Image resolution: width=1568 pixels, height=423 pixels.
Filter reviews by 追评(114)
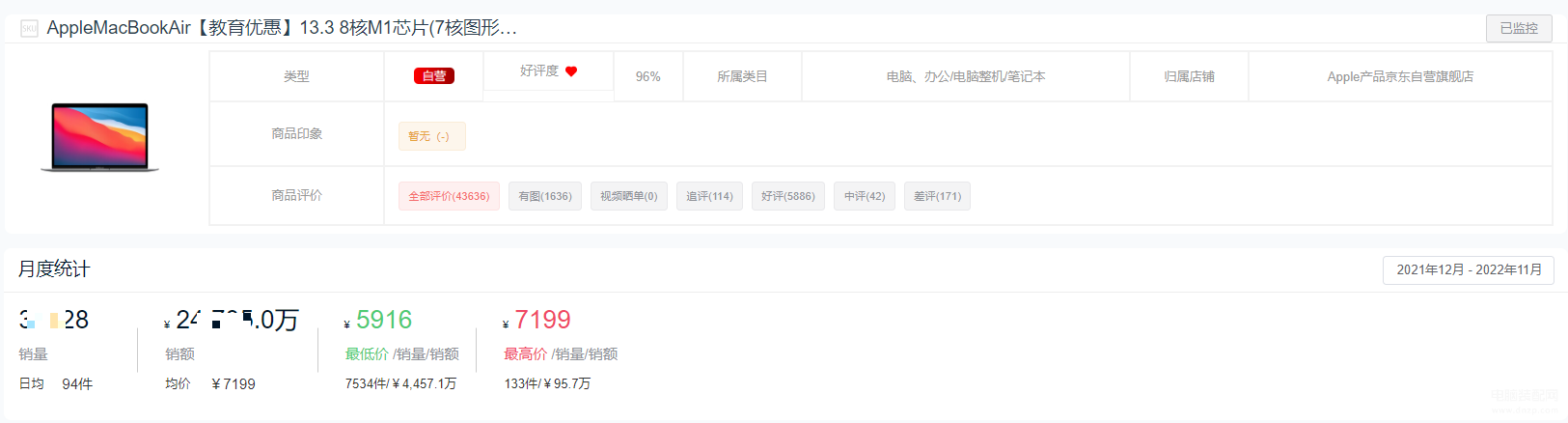[709, 196]
